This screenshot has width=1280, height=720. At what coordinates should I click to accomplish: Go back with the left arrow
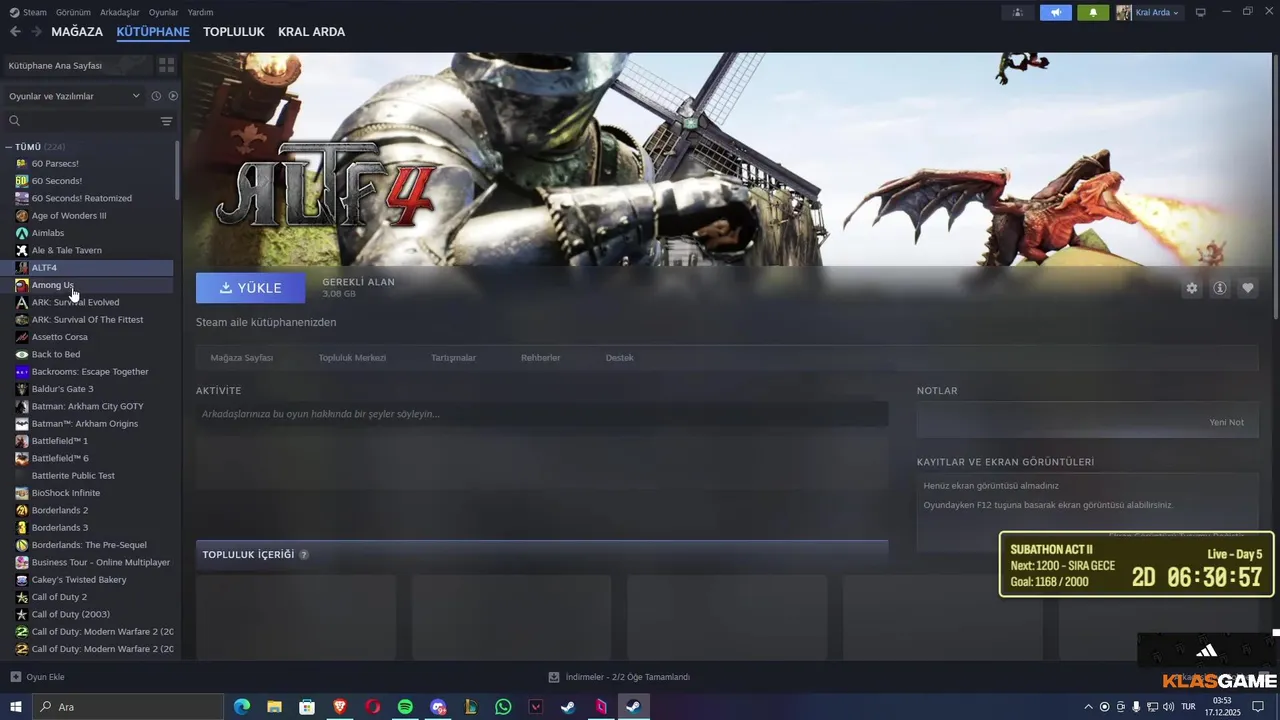(15, 32)
